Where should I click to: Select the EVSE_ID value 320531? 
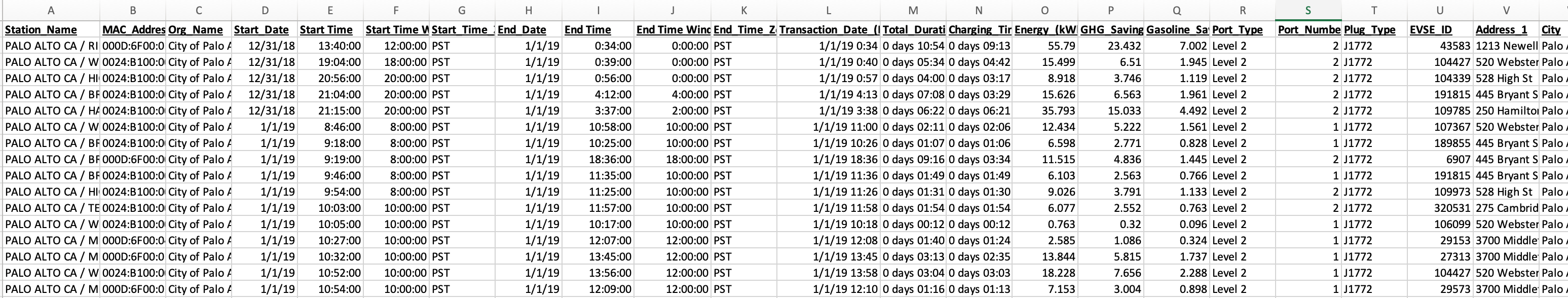[1440, 208]
